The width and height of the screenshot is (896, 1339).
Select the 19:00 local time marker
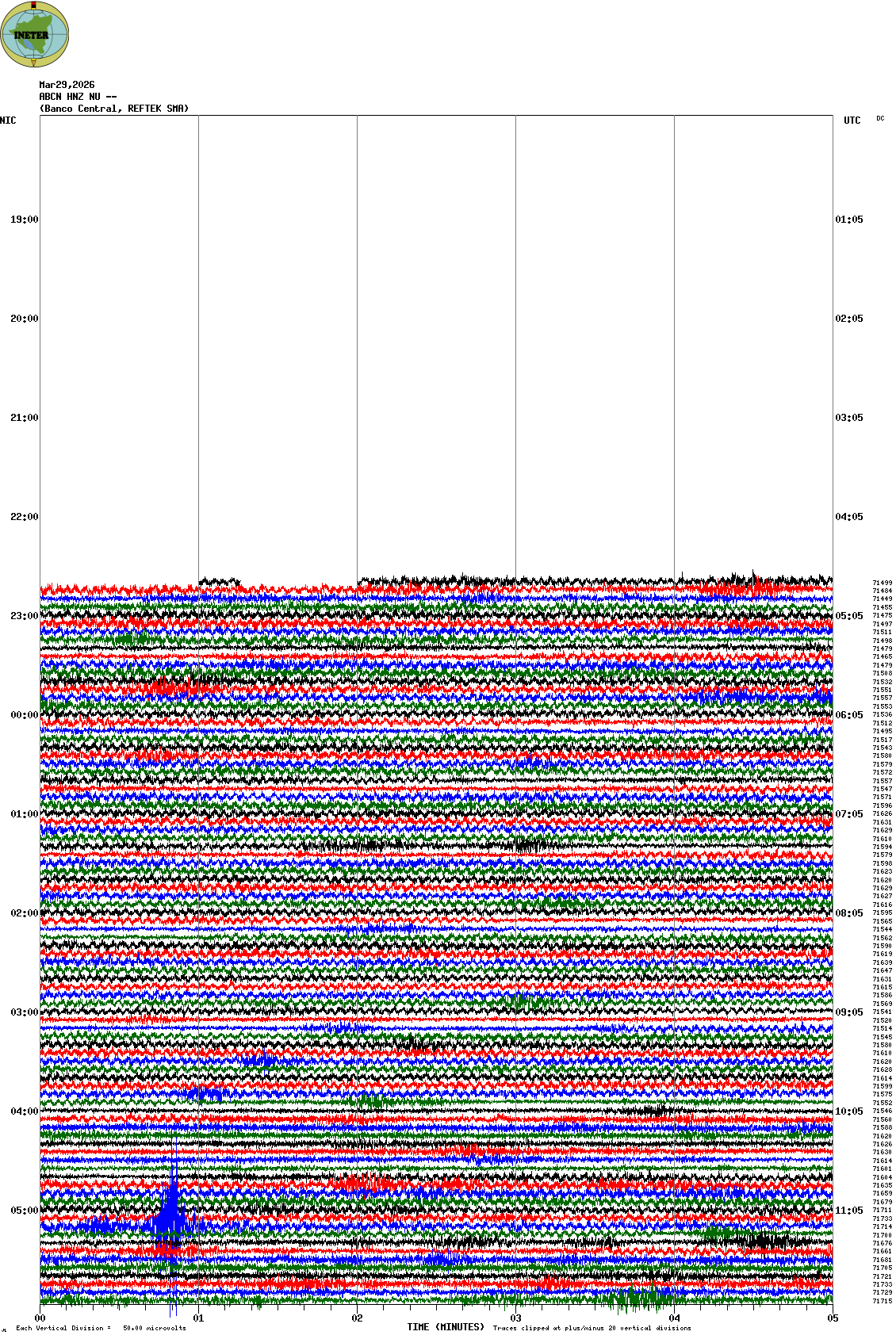click(24, 220)
